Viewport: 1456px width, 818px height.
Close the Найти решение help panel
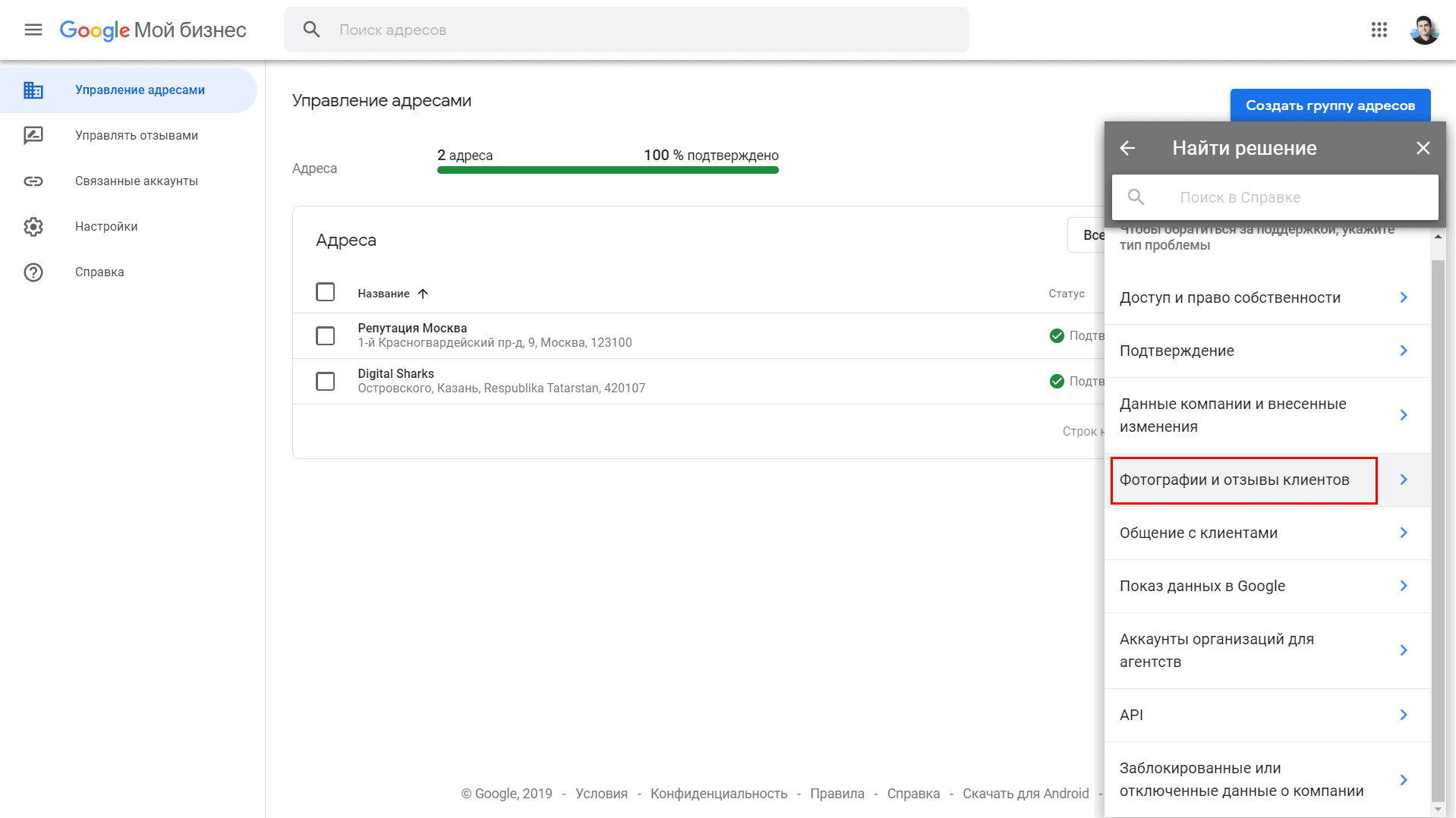click(x=1423, y=148)
